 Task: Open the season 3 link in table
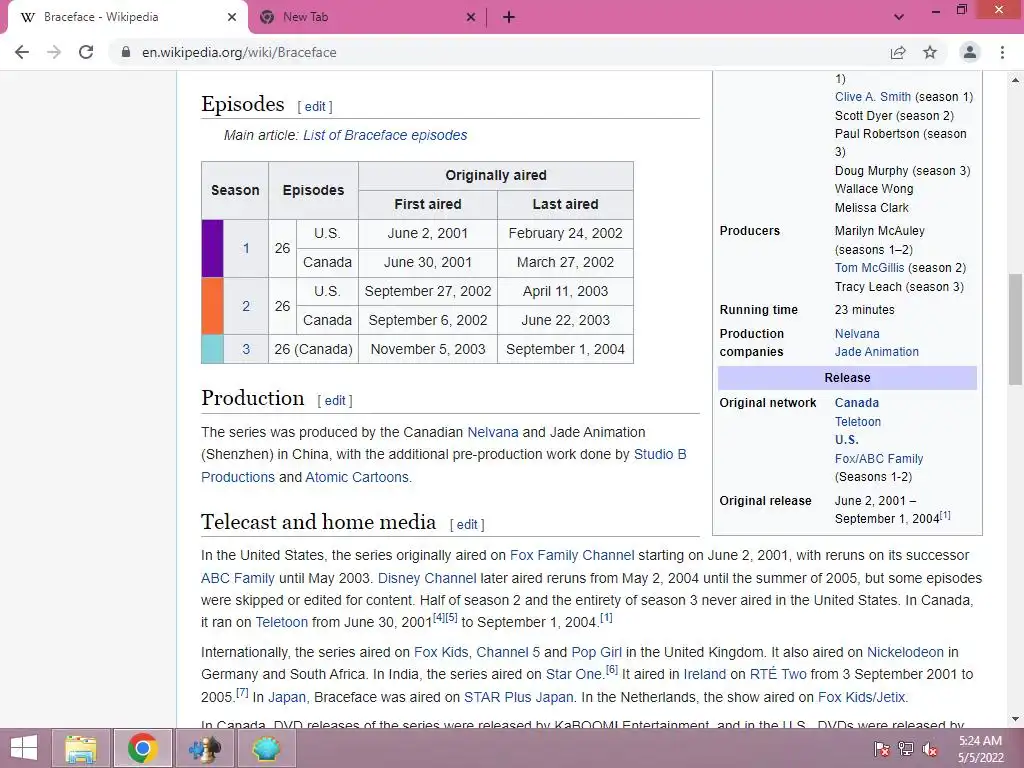pos(246,349)
